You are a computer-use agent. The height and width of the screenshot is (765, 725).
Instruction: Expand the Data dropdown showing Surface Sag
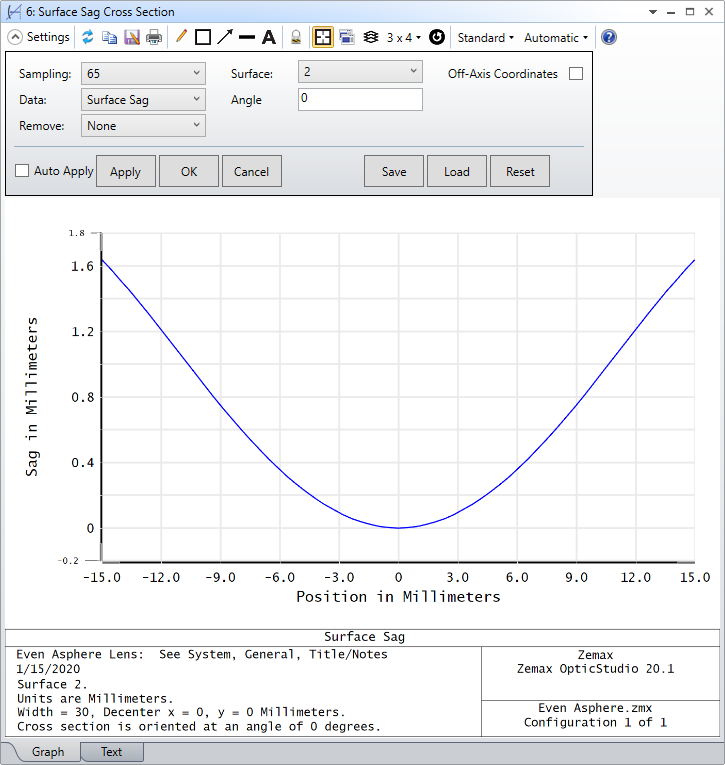(143, 100)
